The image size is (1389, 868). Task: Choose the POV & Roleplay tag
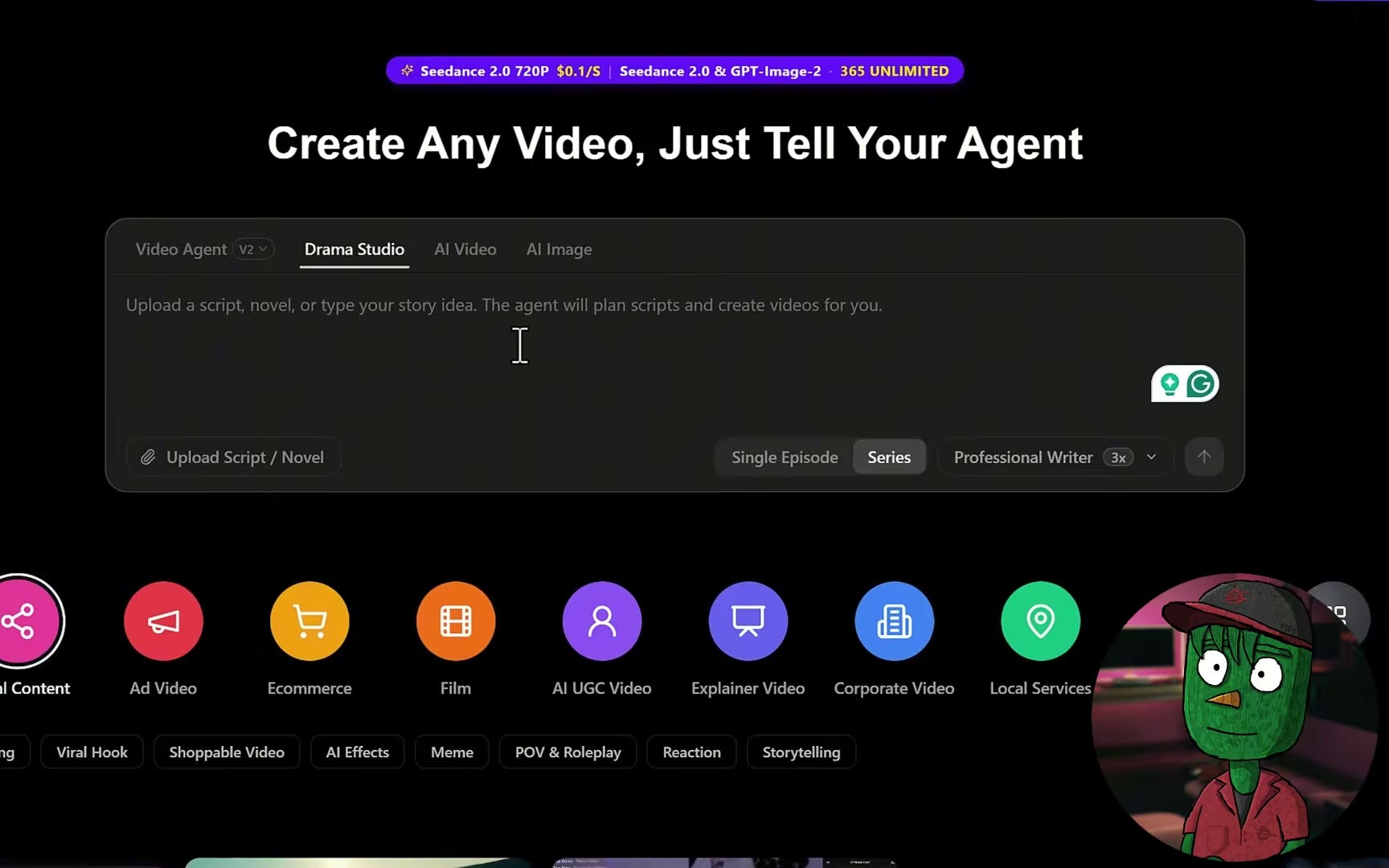tap(568, 752)
